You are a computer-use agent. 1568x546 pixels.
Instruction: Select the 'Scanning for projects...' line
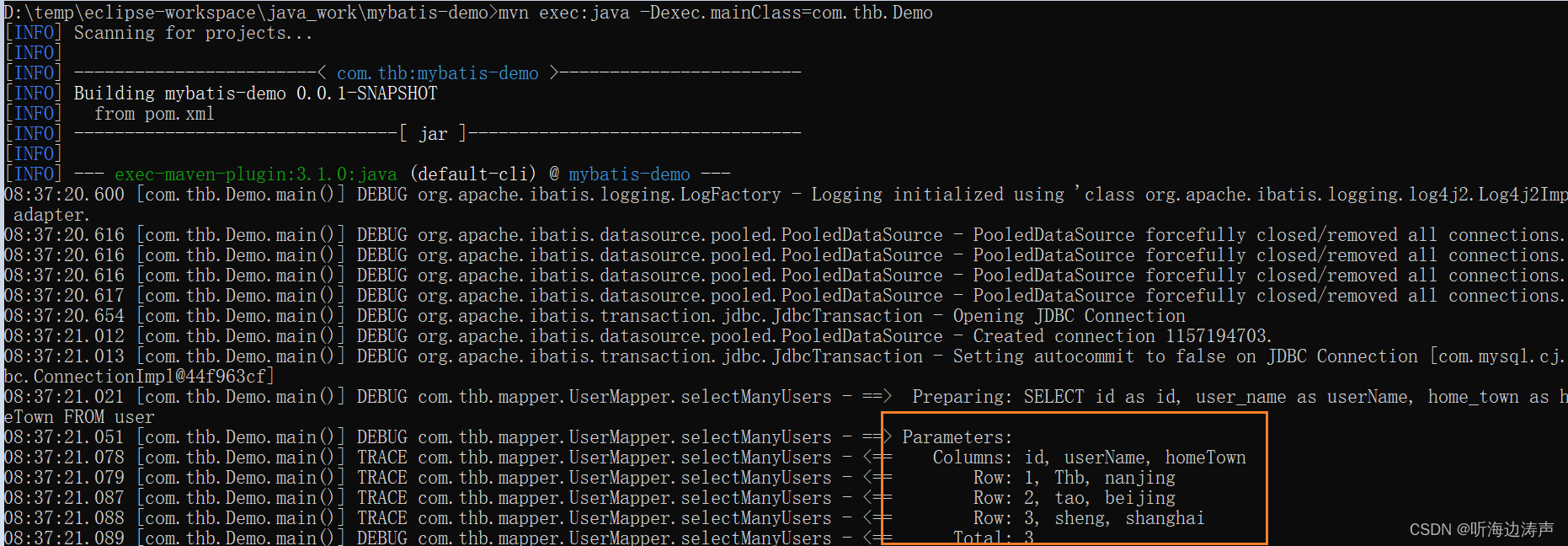(193, 33)
